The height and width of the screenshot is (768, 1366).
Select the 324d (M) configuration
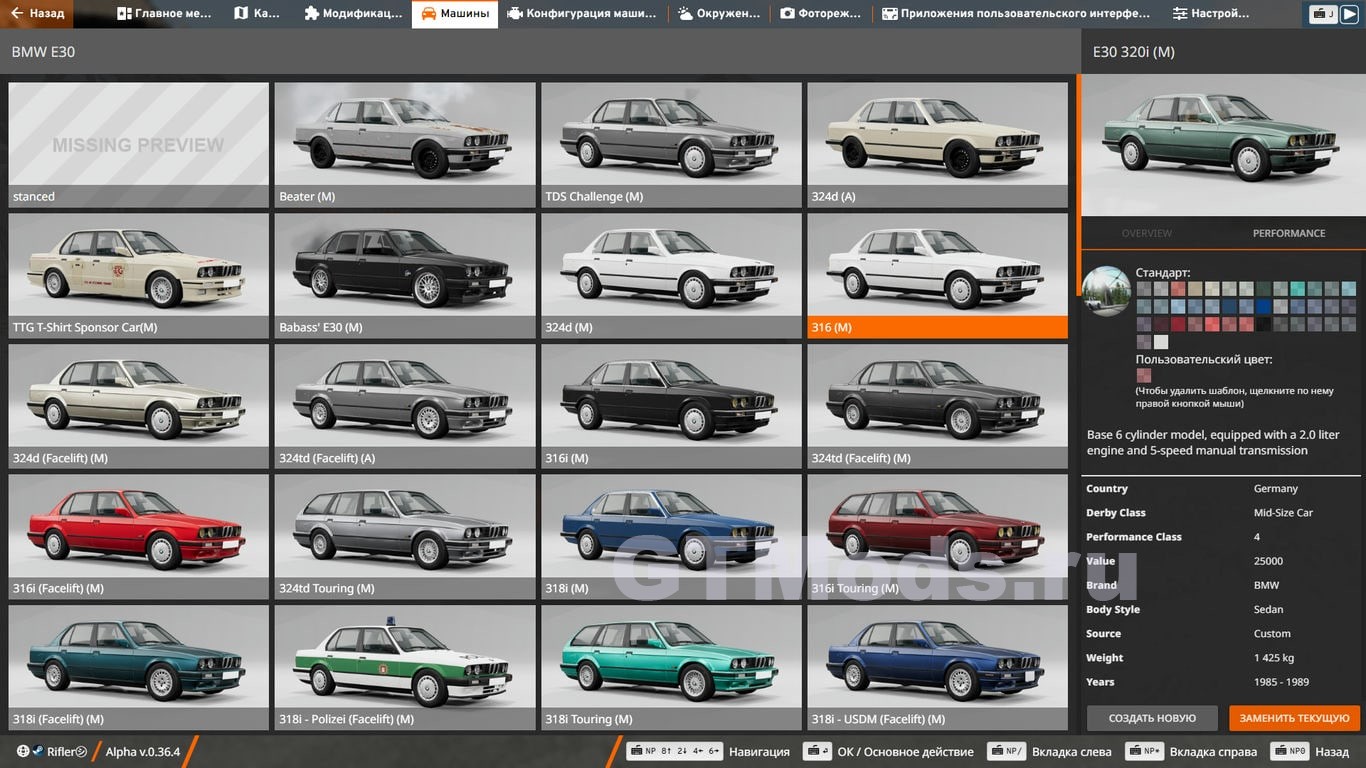click(671, 275)
